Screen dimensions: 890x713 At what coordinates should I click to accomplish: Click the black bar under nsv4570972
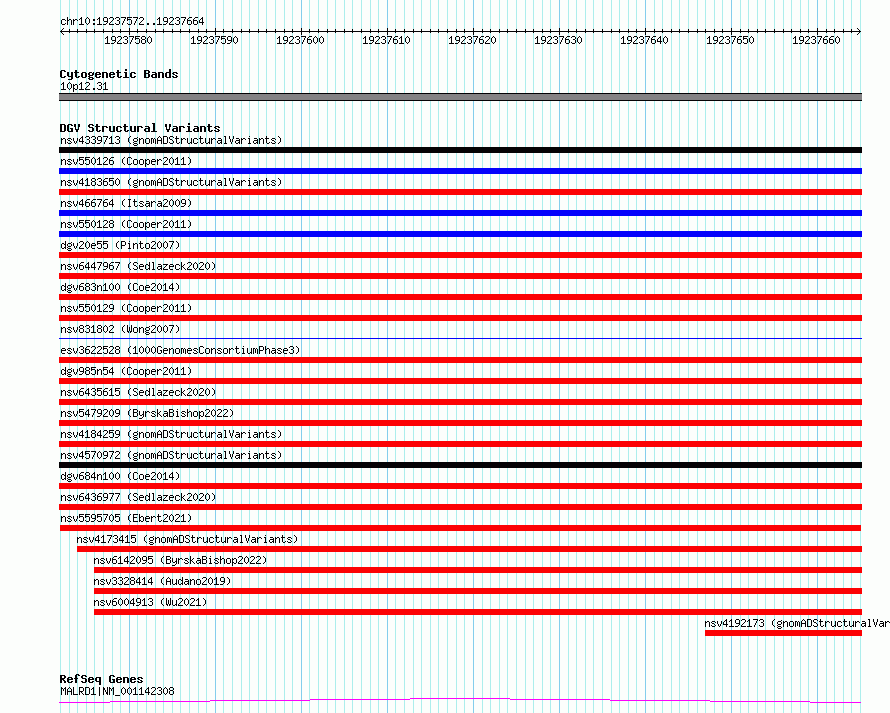point(460,465)
